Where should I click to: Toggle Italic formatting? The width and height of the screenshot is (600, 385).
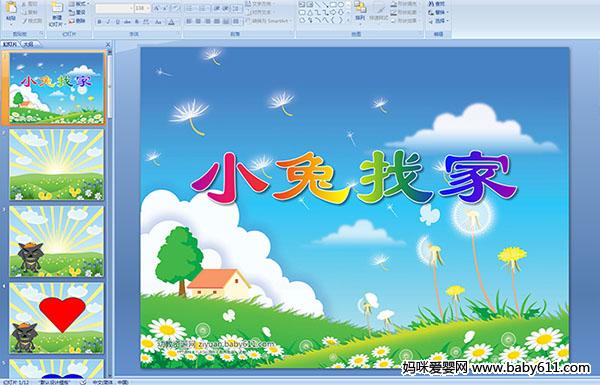[108, 22]
